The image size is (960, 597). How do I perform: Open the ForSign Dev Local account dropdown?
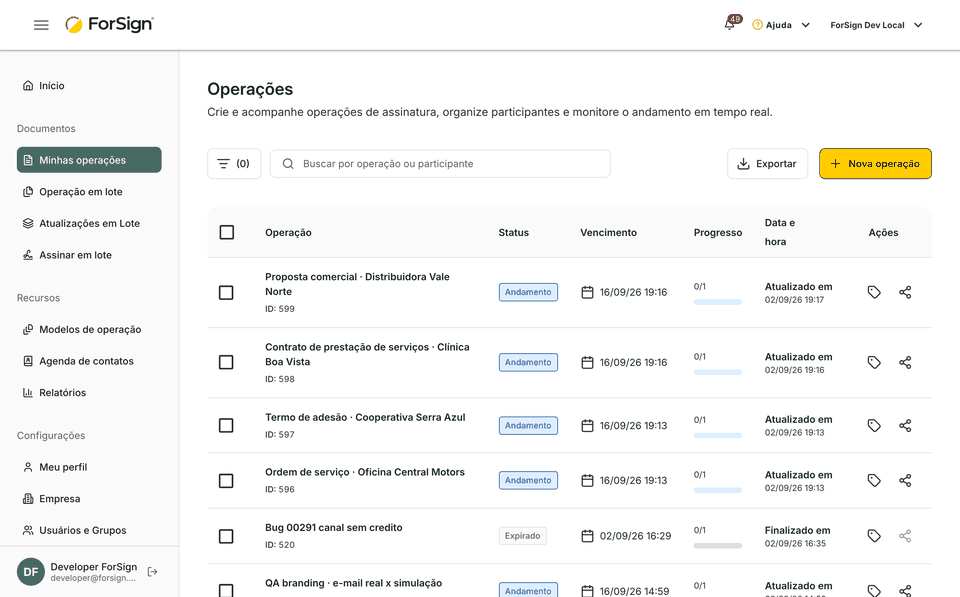point(876,25)
